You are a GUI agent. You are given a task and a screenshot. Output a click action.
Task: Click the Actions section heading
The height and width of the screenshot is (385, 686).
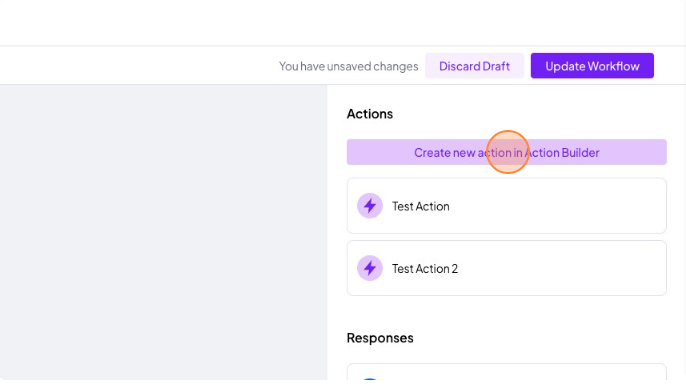coord(370,114)
